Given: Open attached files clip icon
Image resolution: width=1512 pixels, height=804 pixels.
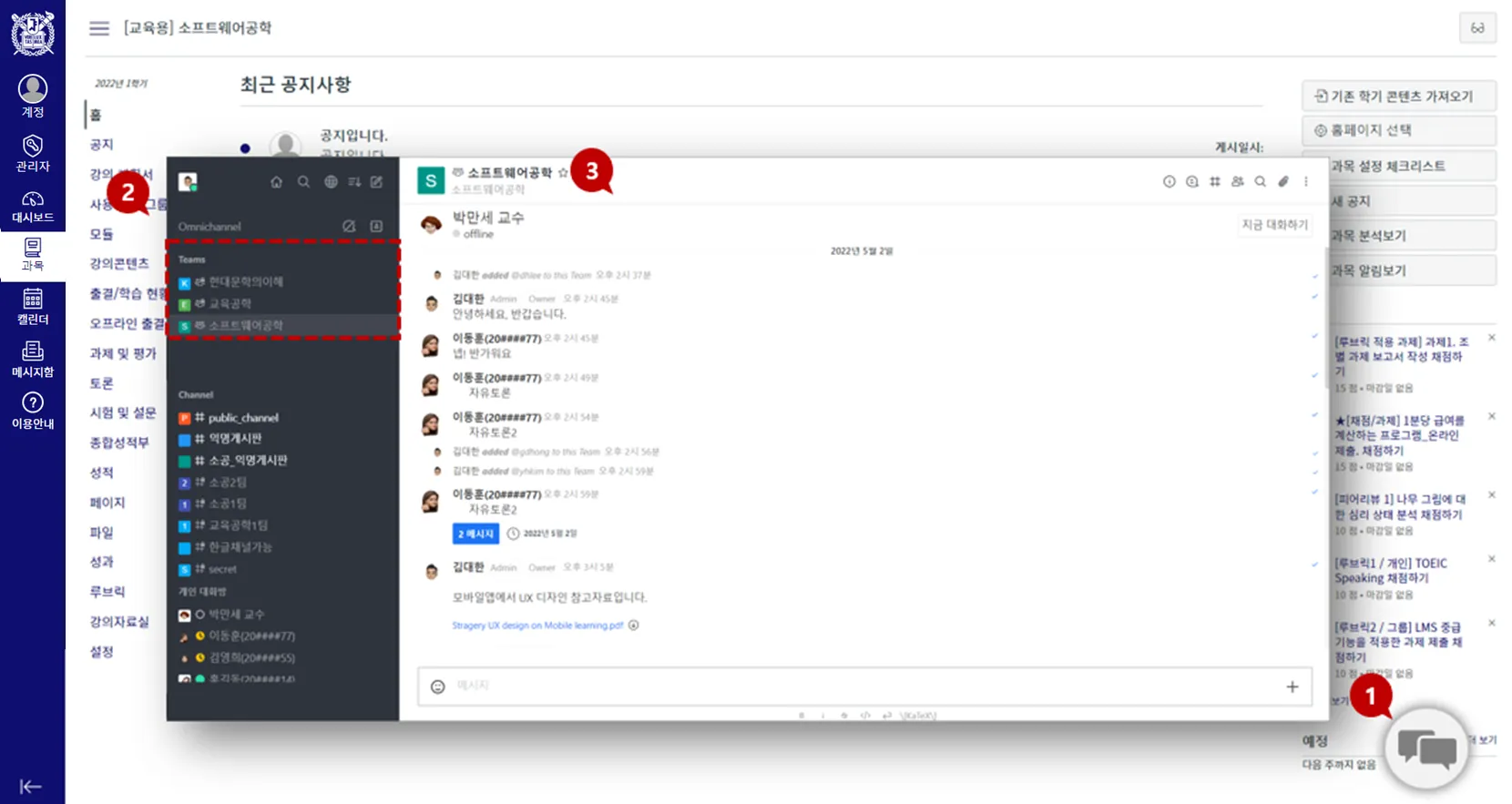Looking at the screenshot, I should [1282, 181].
